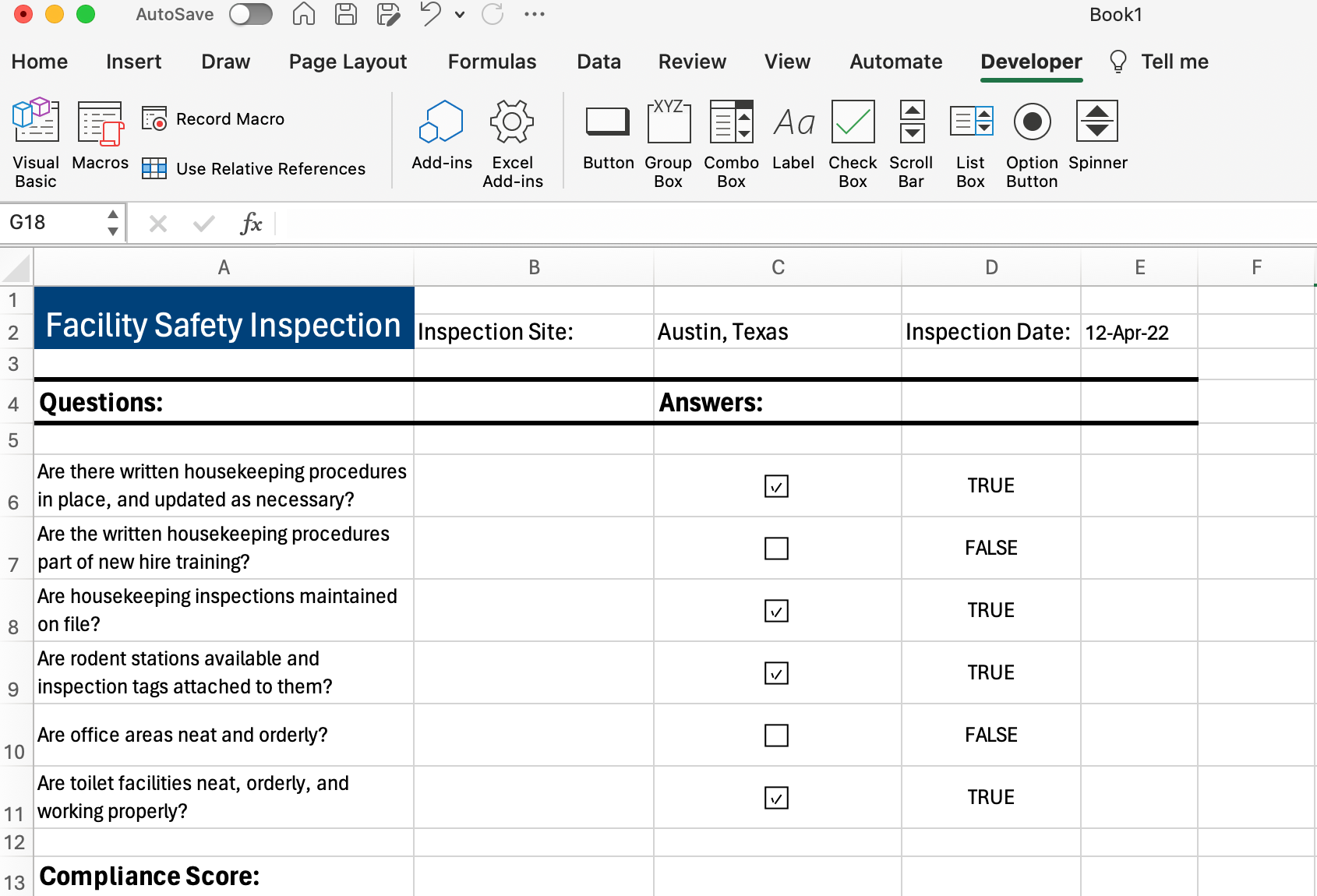Viewport: 1317px width, 896px height.
Task: Switch to the Formulas ribbon tab
Action: pyautogui.click(x=492, y=62)
